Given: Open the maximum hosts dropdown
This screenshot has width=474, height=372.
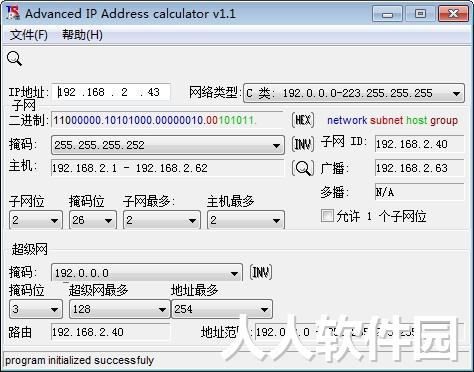Looking at the screenshot, I should tap(246, 220).
